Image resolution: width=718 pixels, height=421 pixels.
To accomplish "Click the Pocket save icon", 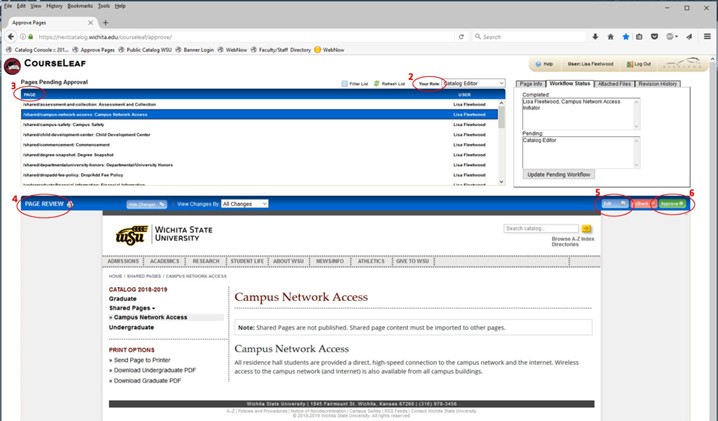I will point(654,37).
